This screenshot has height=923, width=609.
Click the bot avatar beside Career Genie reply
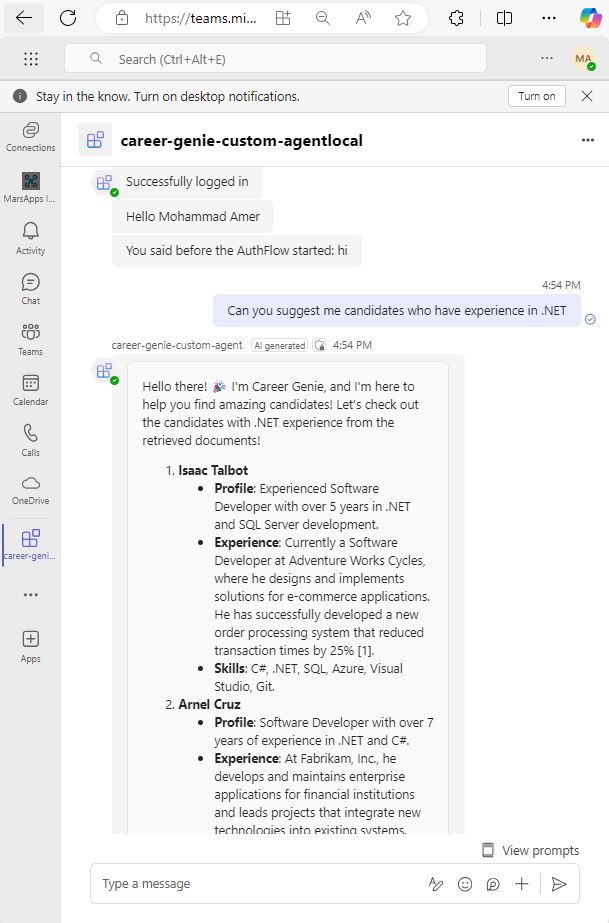pos(105,371)
